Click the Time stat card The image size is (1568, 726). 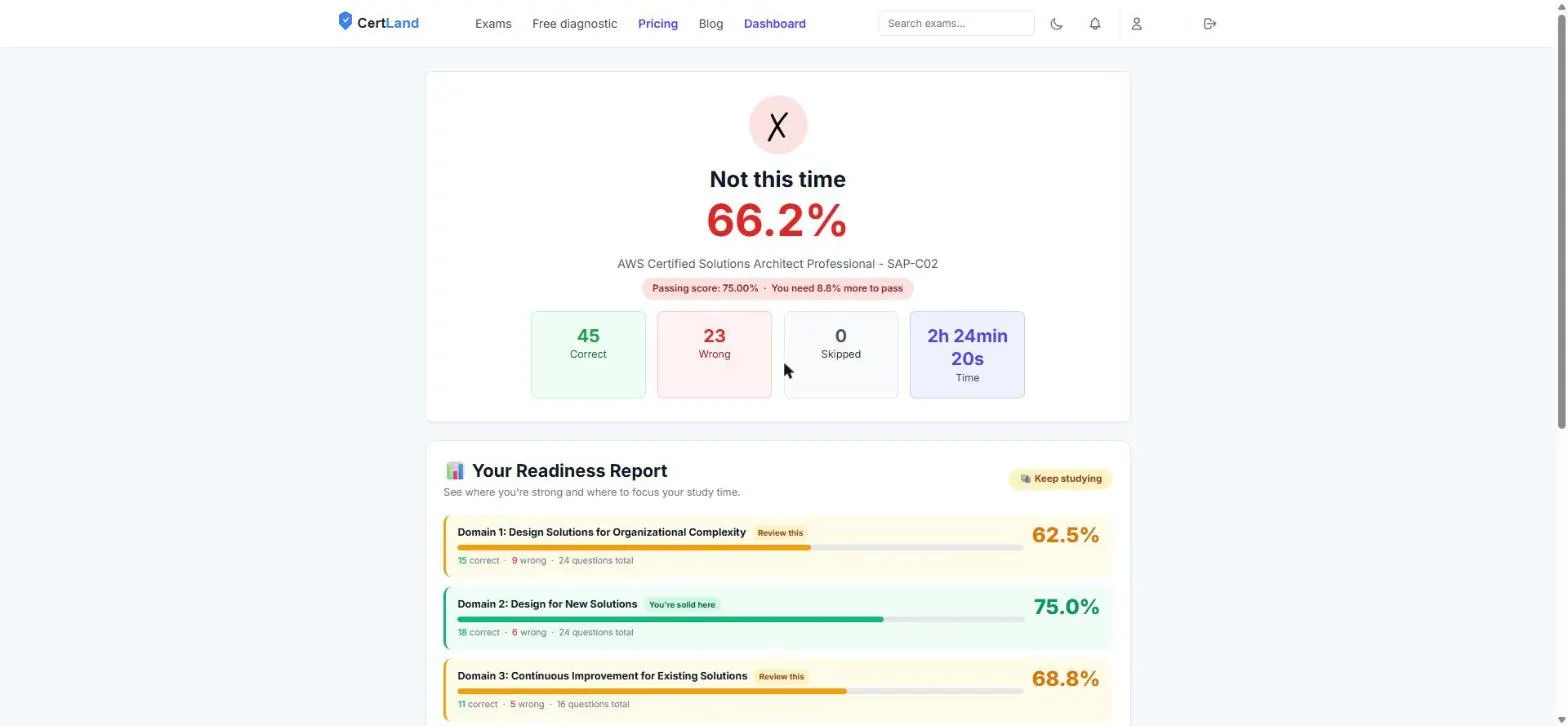click(967, 355)
